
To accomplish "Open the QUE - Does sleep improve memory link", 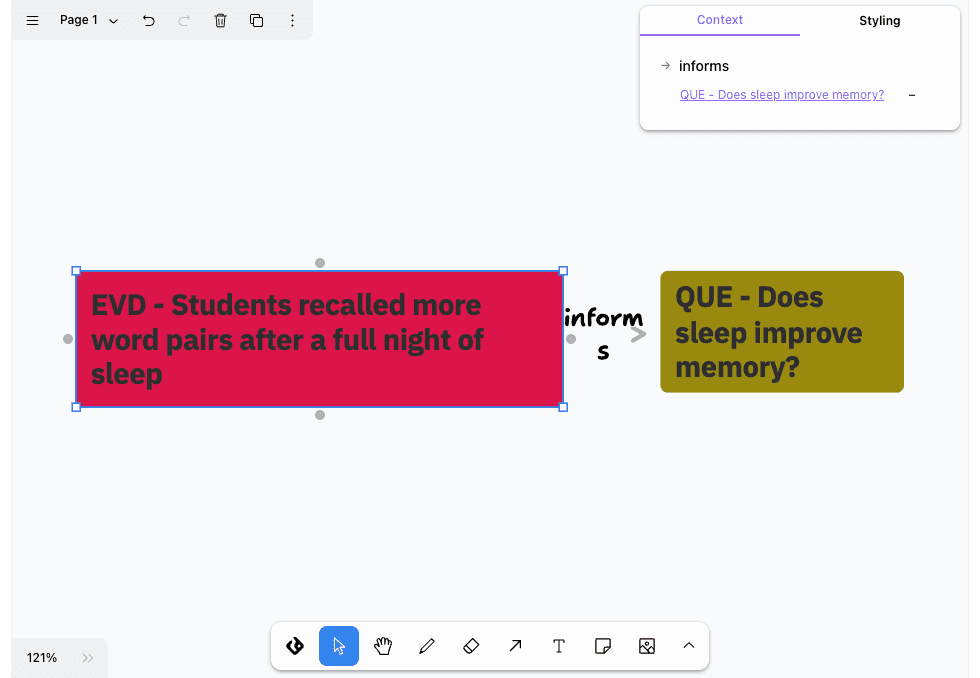I will coord(782,95).
